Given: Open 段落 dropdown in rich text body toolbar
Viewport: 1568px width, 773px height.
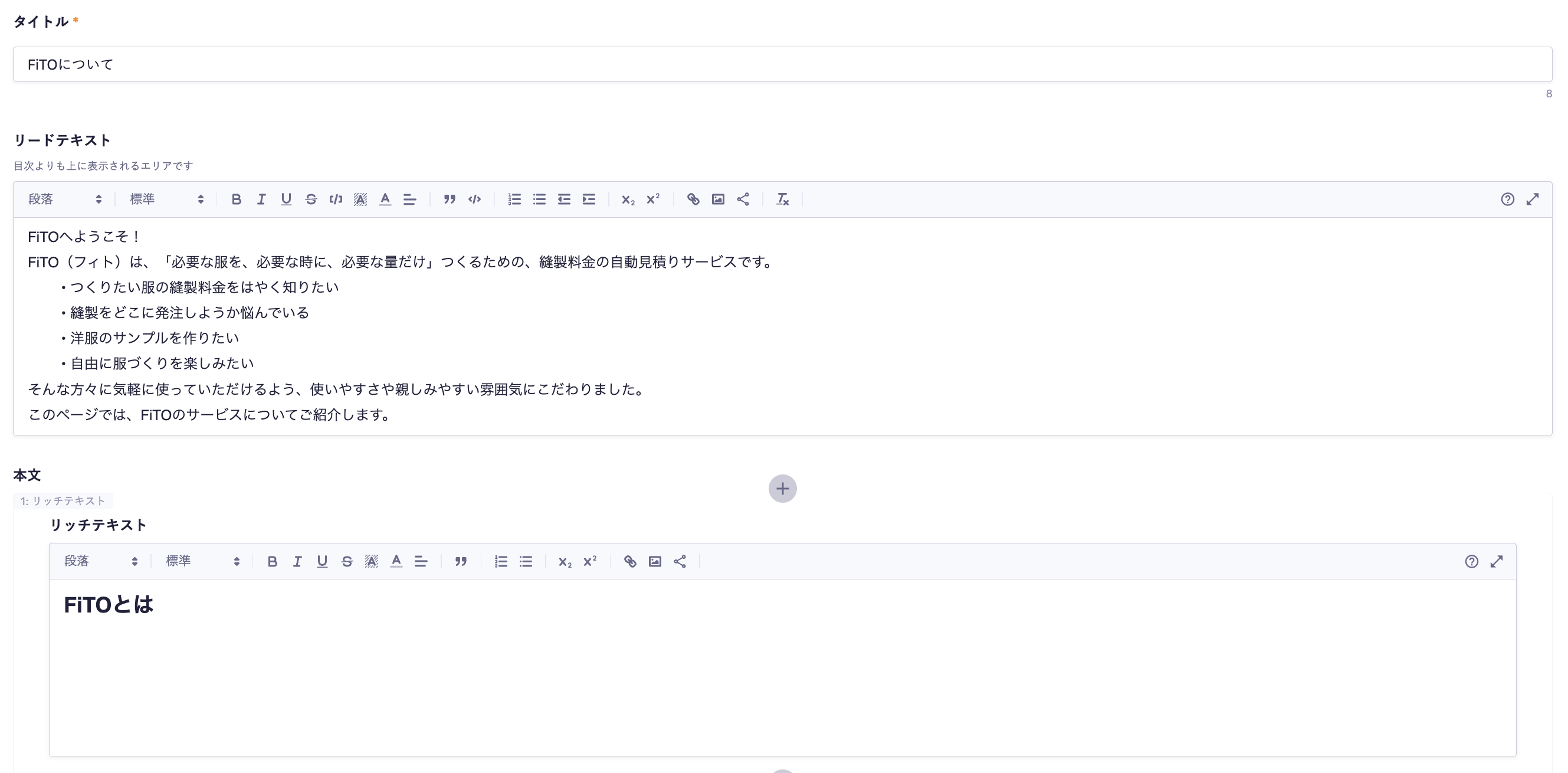Looking at the screenshot, I should pyautogui.click(x=100, y=561).
